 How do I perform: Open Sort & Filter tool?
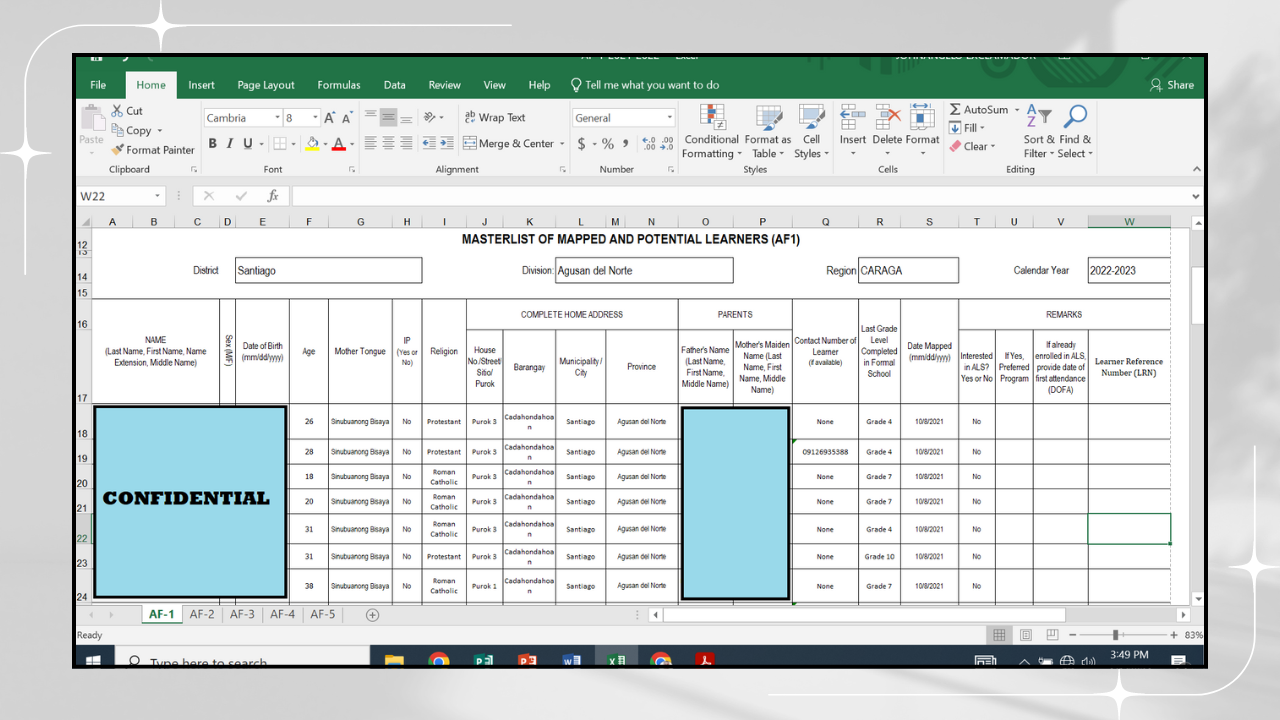point(1039,117)
